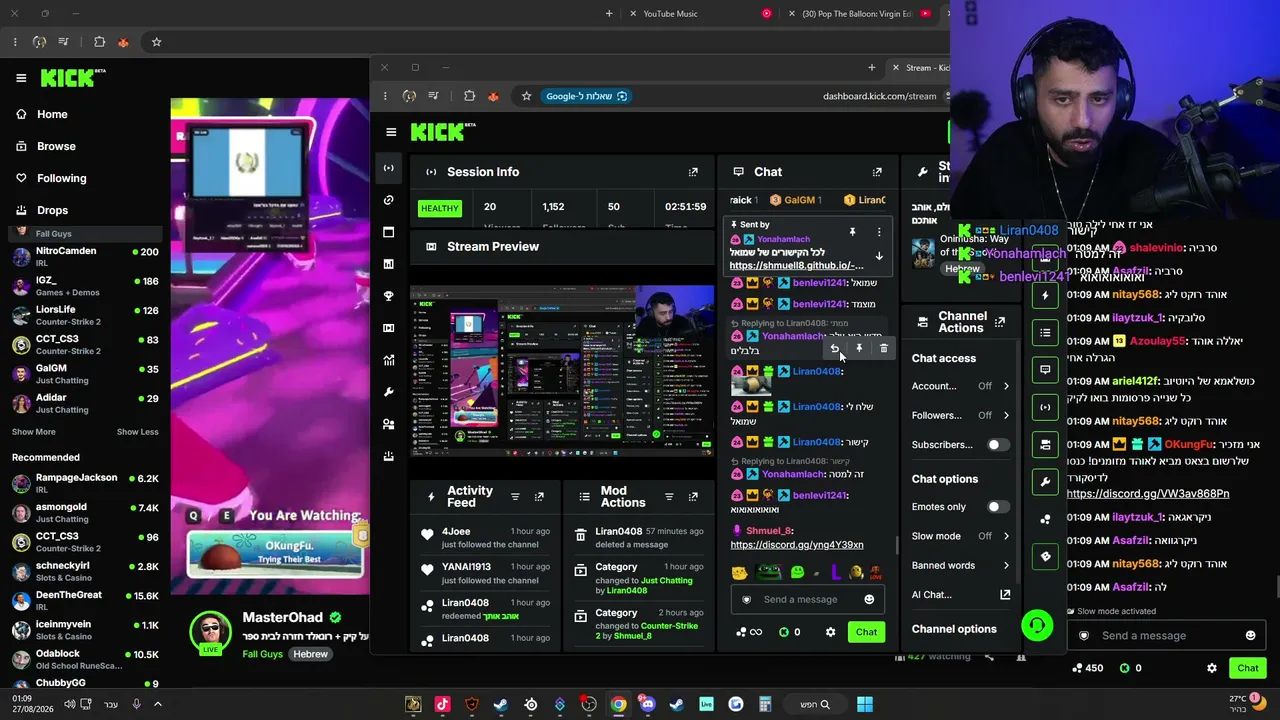Open AI Chat external settings
This screenshot has height=720, width=1280.
pyautogui.click(x=1005, y=595)
